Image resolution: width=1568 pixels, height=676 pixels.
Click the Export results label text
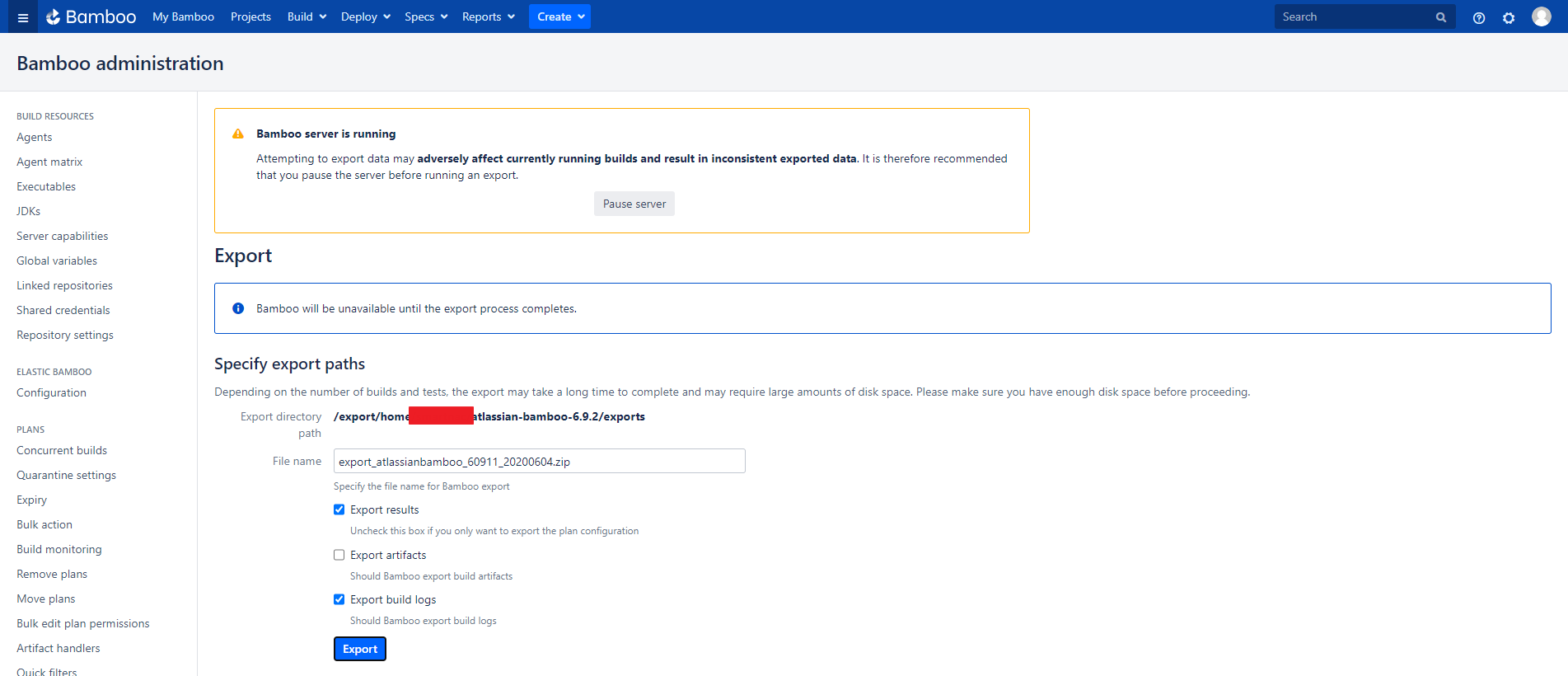(385, 509)
